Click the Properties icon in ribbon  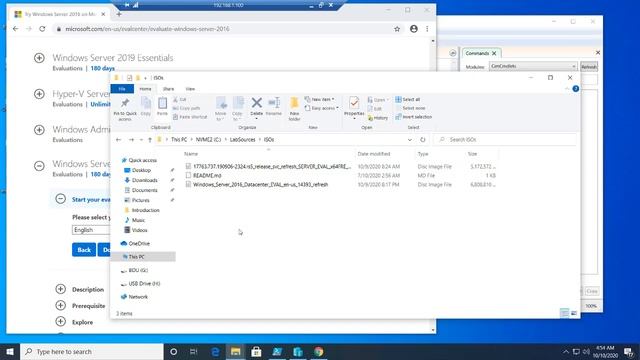click(354, 108)
